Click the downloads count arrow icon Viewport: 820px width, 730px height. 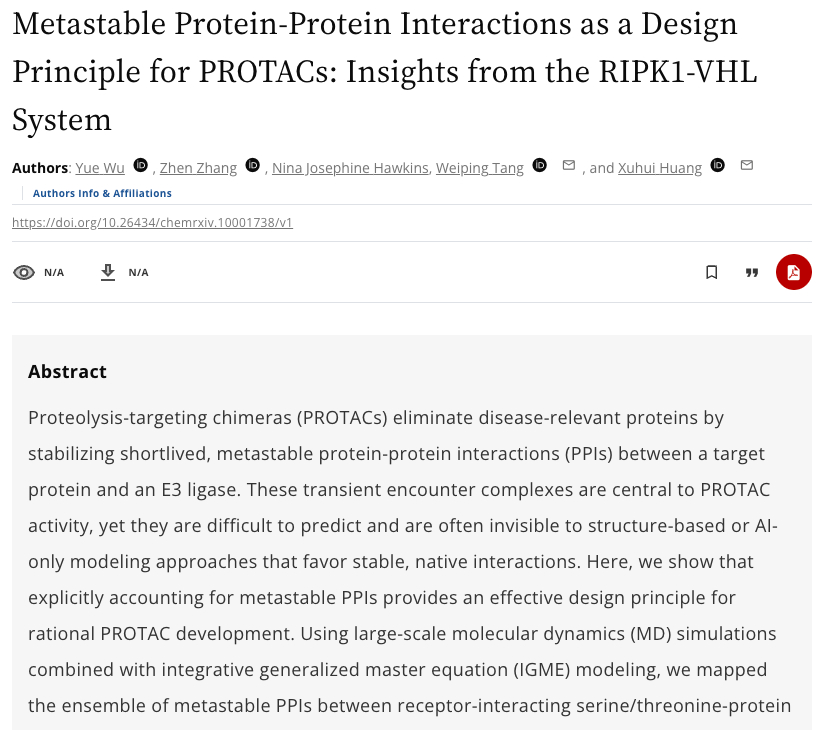(x=108, y=272)
